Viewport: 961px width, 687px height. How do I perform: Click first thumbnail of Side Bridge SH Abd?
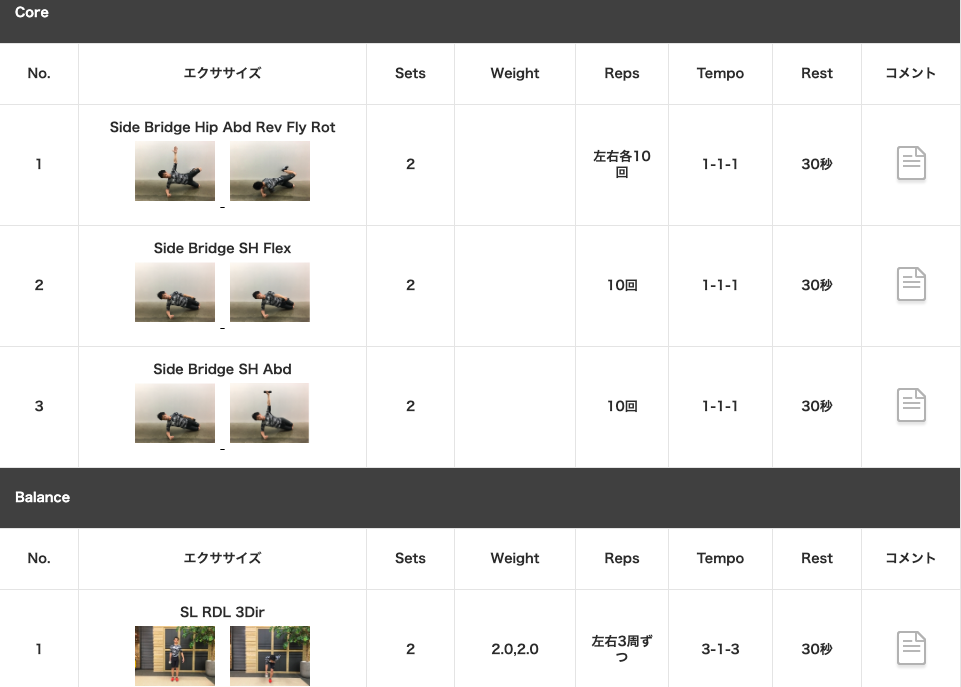(175, 413)
